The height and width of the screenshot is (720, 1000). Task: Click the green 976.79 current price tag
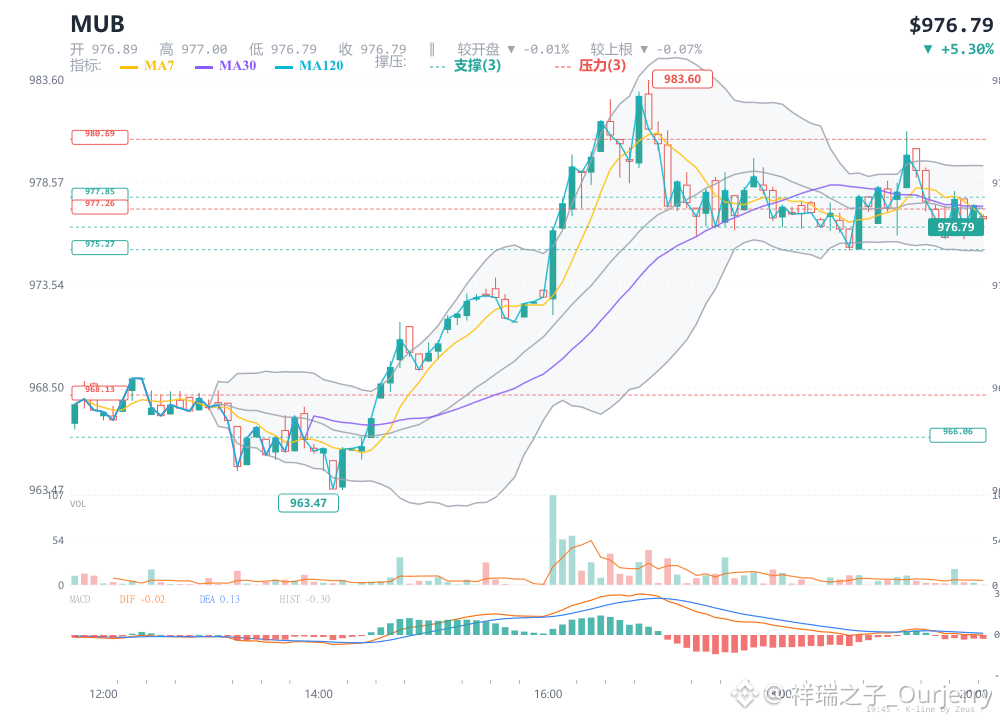(x=955, y=227)
